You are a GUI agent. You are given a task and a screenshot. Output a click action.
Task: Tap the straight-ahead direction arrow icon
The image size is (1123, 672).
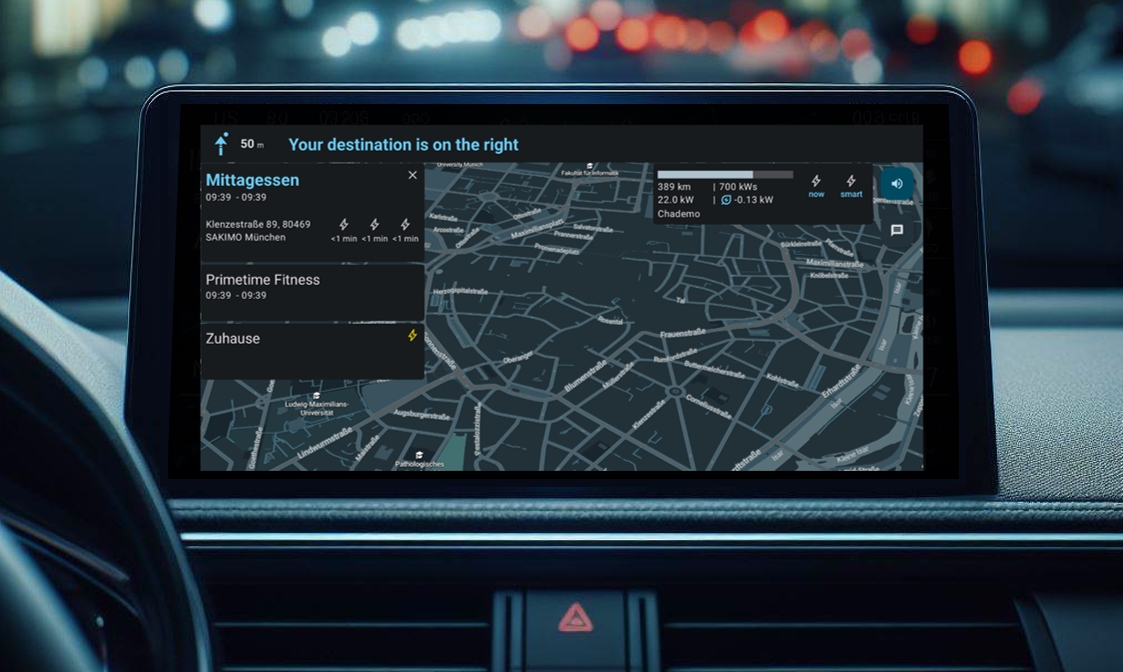[221, 144]
